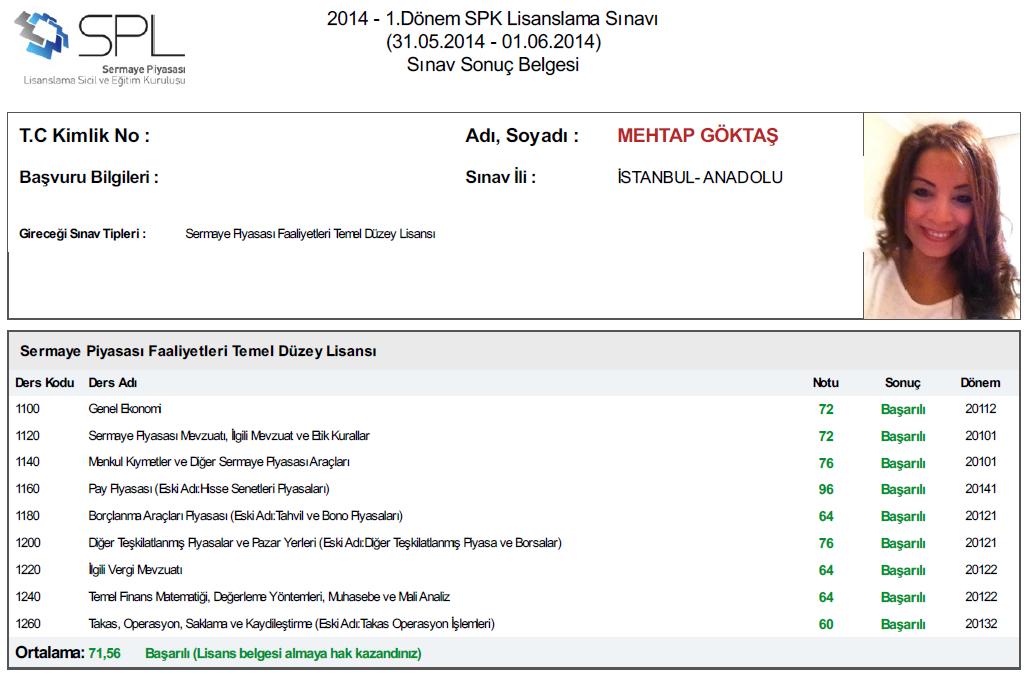Click the Notu column header

pyautogui.click(x=826, y=382)
